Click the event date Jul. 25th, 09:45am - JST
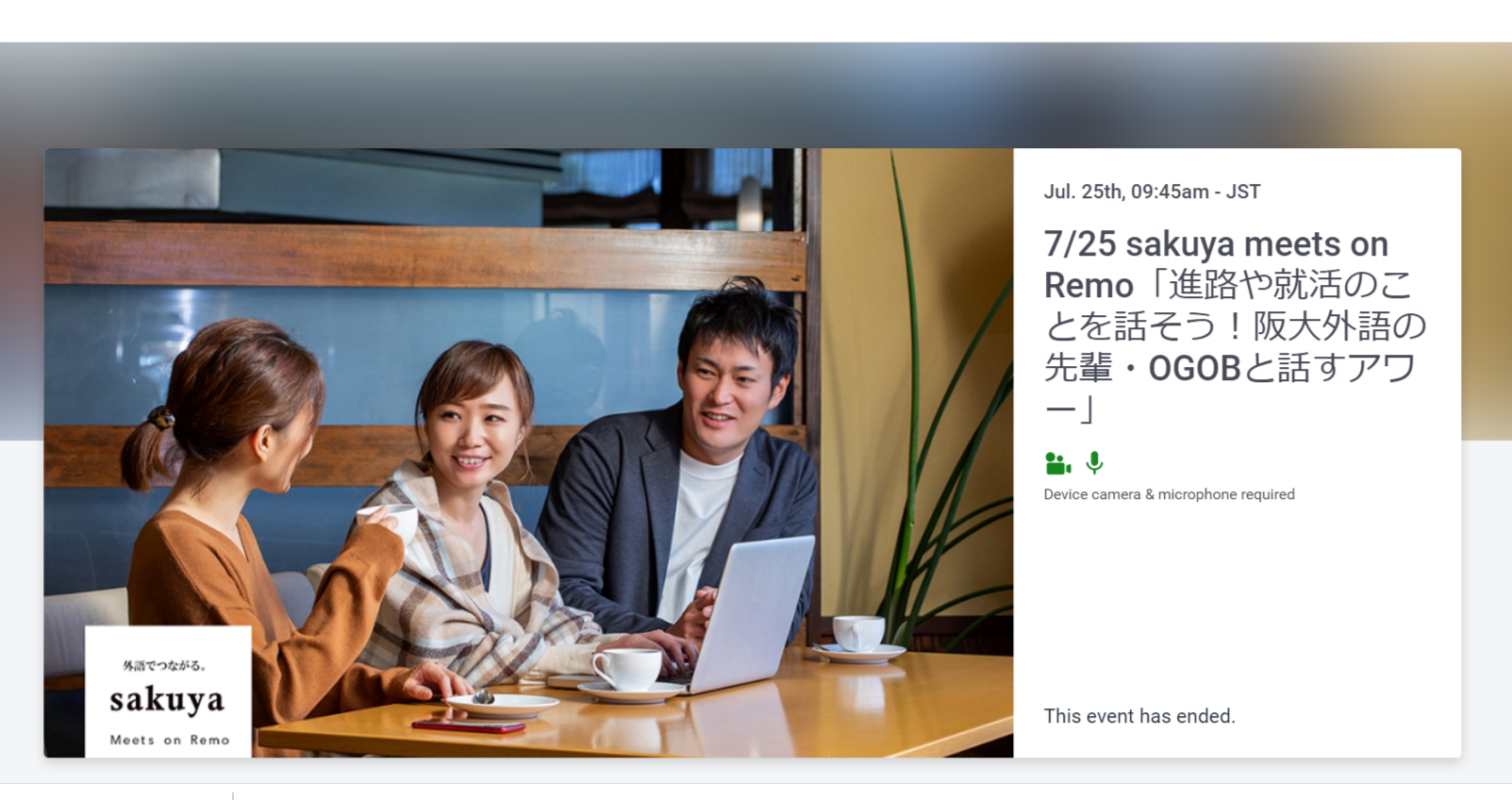 [1152, 192]
